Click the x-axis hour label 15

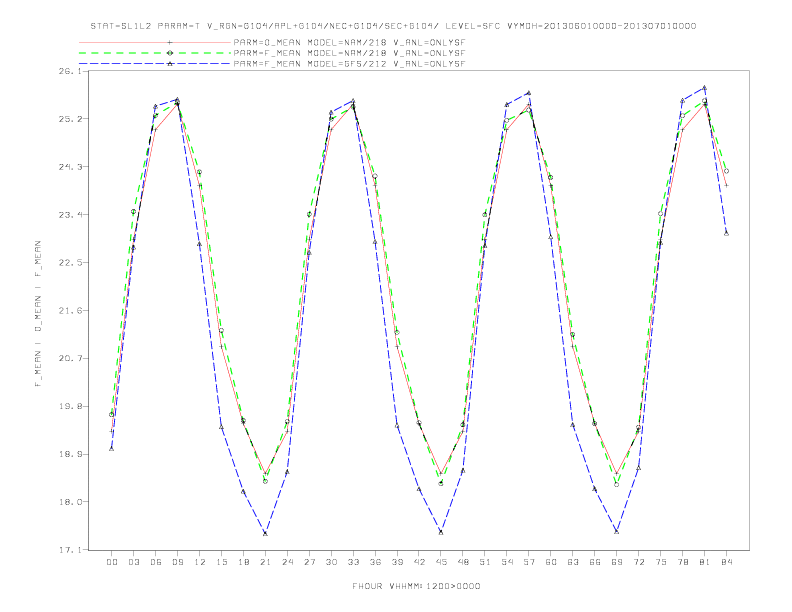point(221,562)
